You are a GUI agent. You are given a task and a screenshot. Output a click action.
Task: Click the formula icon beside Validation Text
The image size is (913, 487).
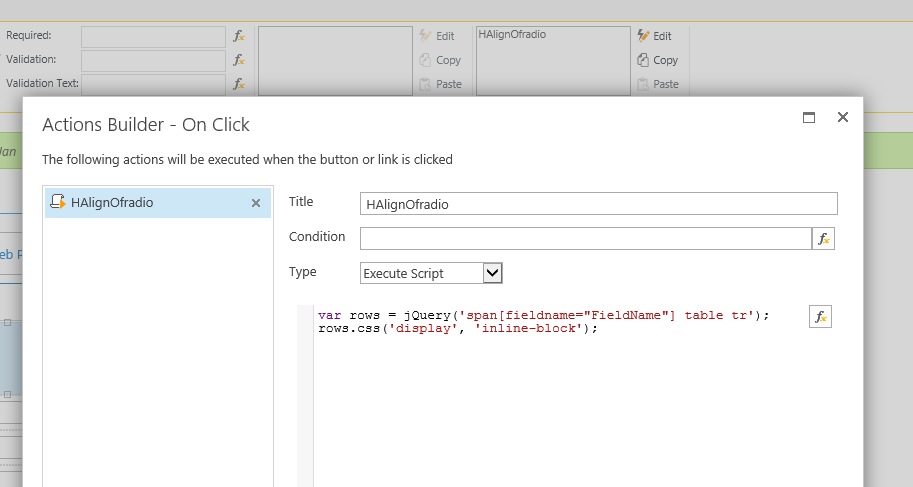tap(238, 84)
